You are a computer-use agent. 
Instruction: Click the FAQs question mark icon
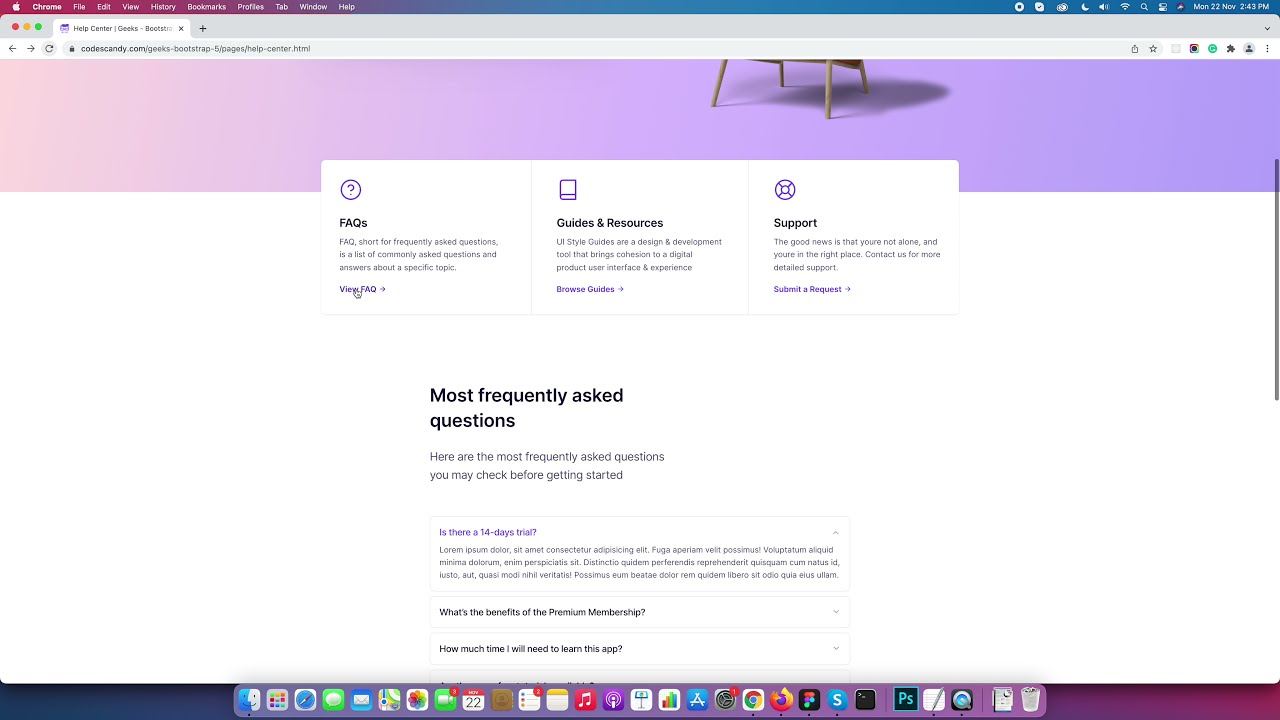(350, 190)
